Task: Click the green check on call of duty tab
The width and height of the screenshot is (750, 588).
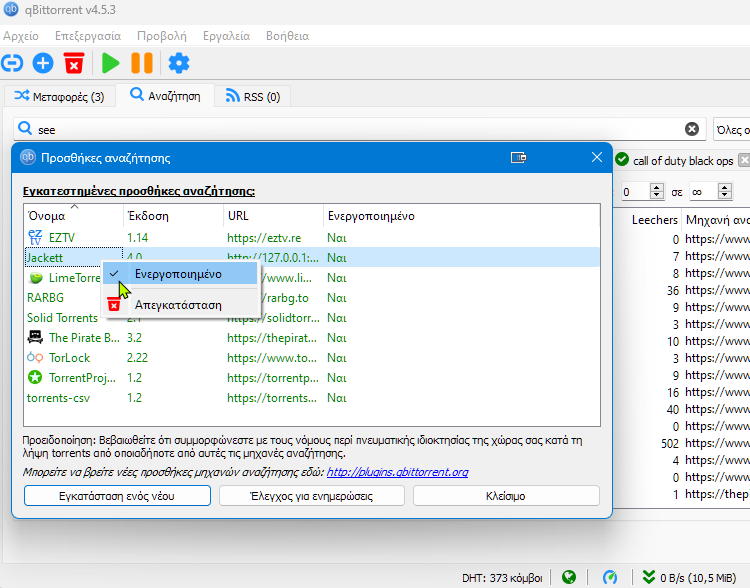Action: coord(622,159)
